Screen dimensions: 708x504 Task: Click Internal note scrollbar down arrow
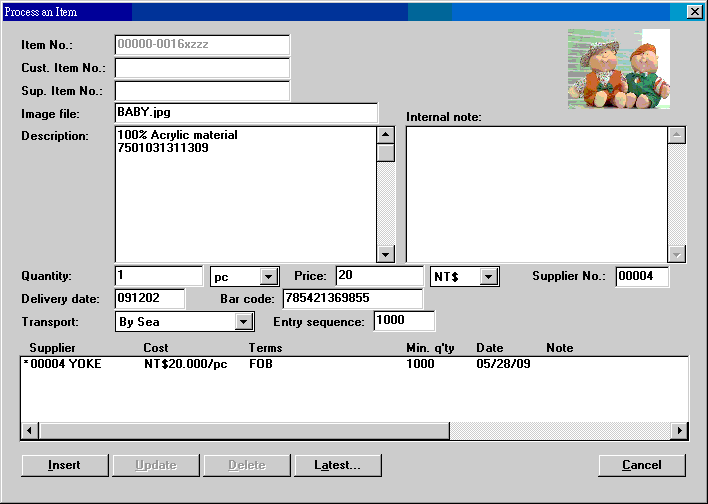[x=676, y=254]
